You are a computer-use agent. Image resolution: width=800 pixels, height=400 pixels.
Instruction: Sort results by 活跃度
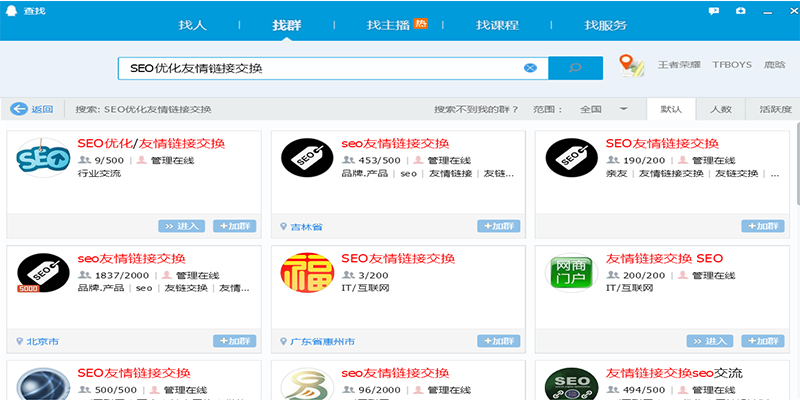(x=774, y=109)
